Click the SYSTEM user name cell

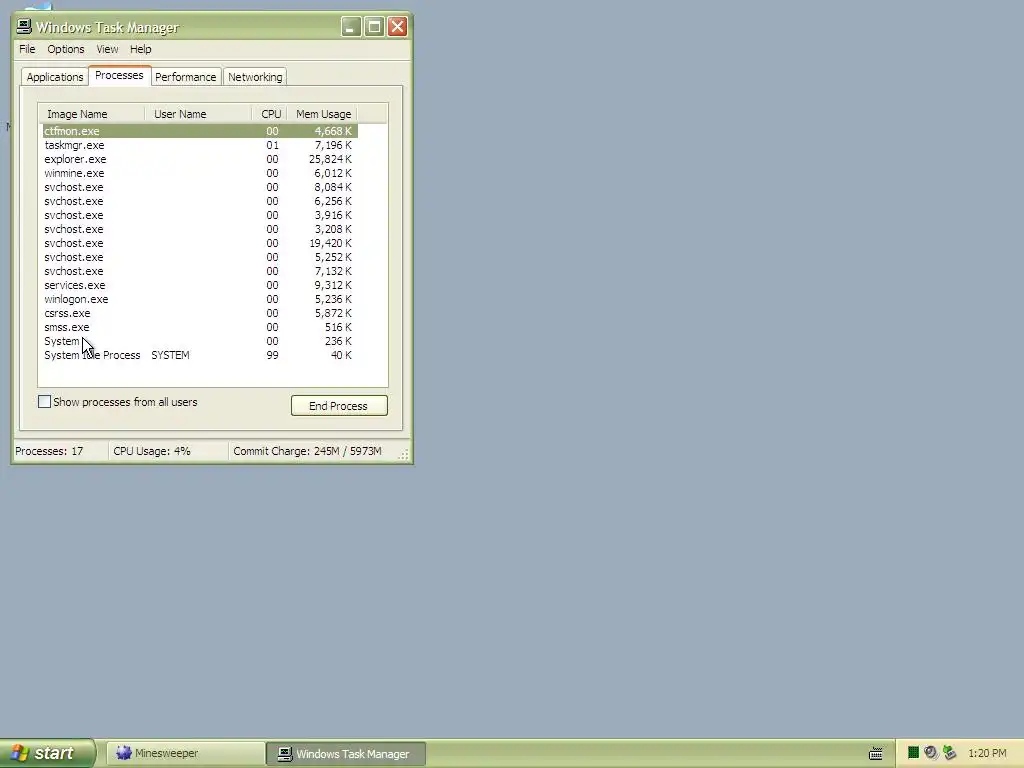pyautogui.click(x=170, y=355)
